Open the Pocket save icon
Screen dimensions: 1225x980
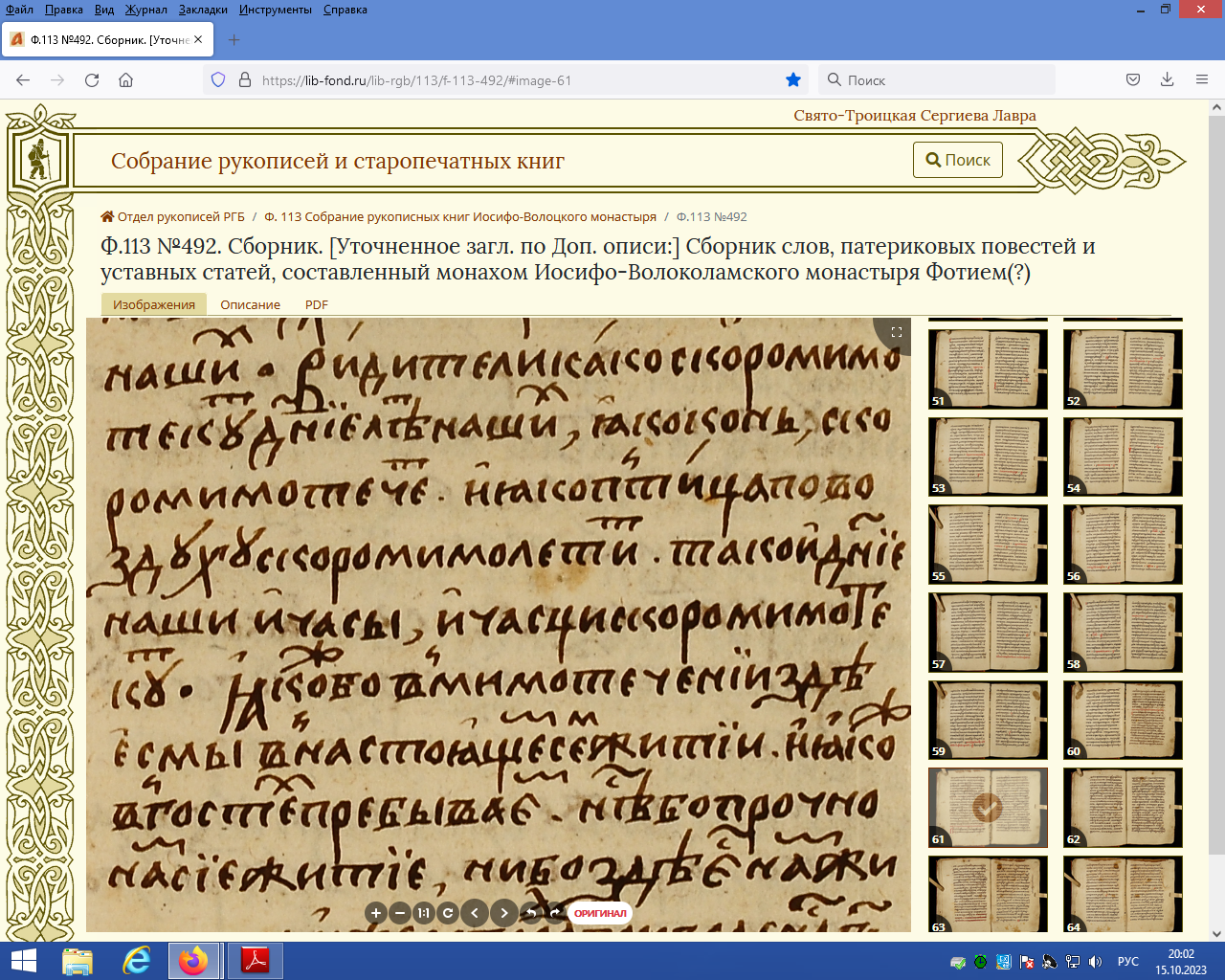(x=1133, y=80)
